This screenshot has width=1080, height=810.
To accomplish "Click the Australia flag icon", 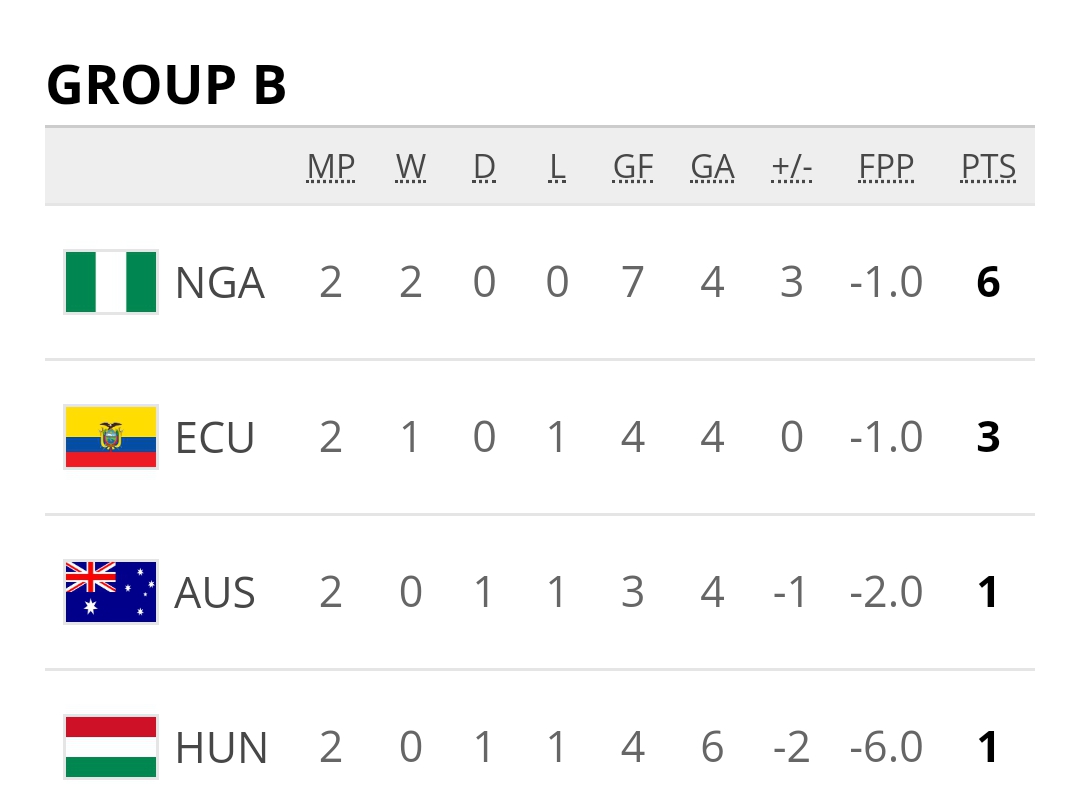I will [110, 592].
